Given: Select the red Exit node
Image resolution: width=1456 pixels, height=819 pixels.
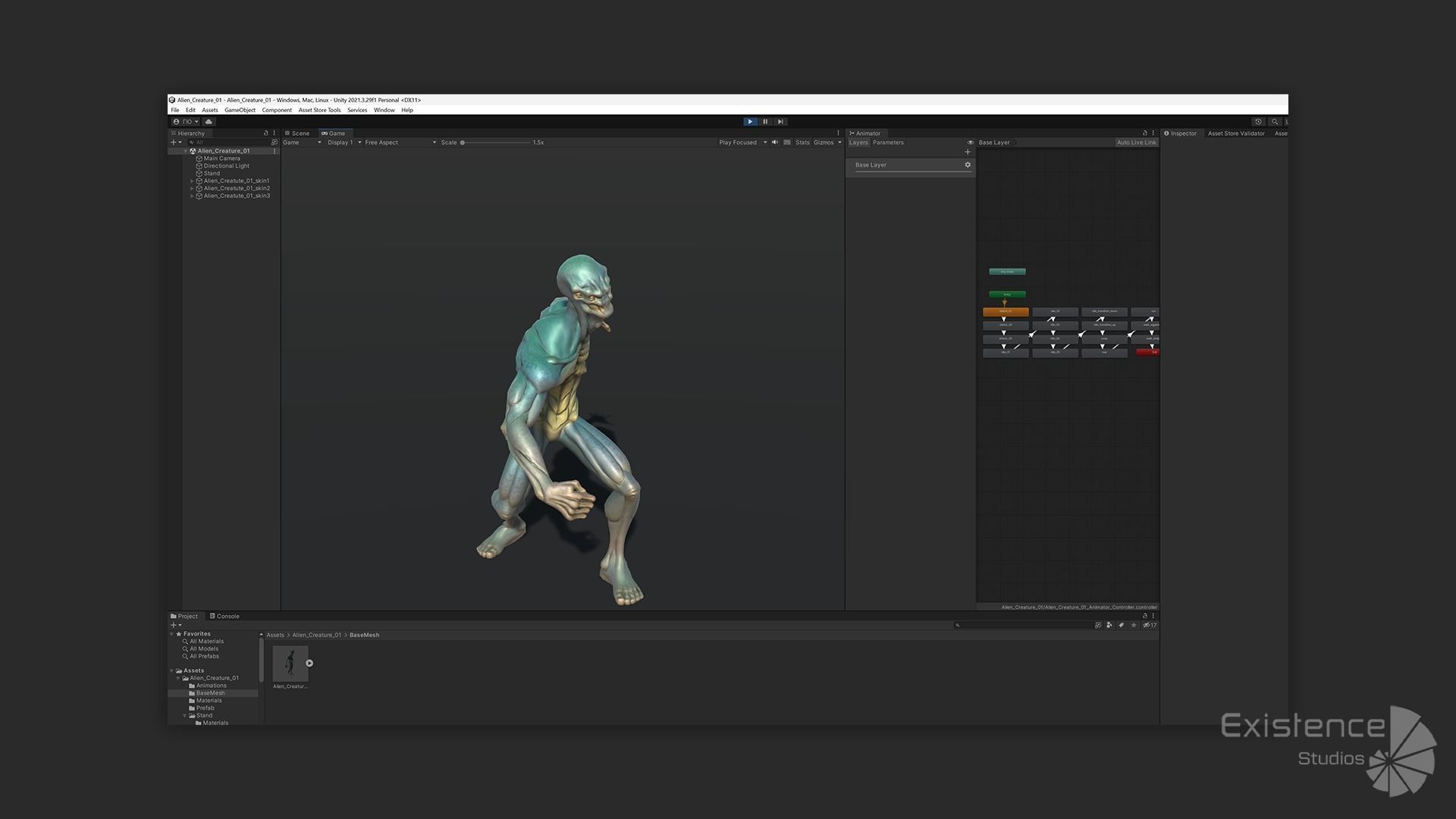Looking at the screenshot, I should [x=1148, y=352].
